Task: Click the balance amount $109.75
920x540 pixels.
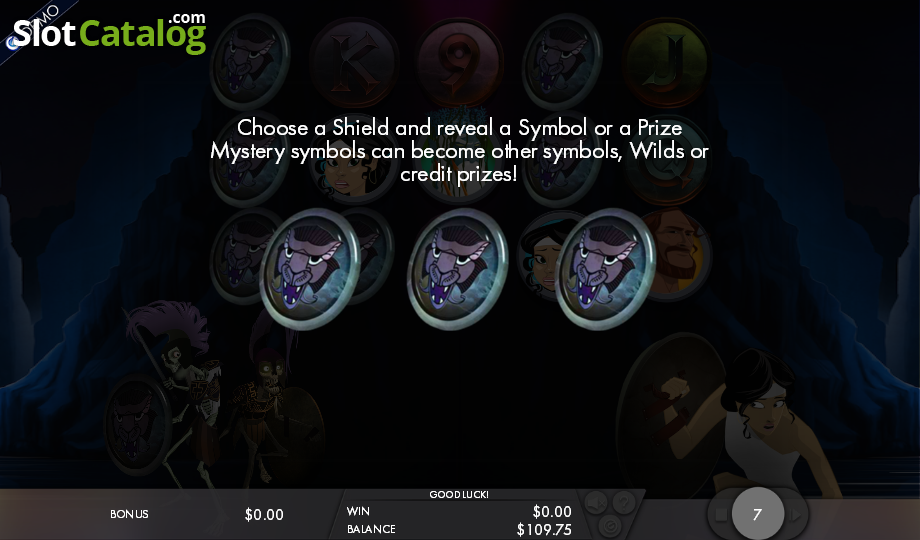Action: [544, 529]
